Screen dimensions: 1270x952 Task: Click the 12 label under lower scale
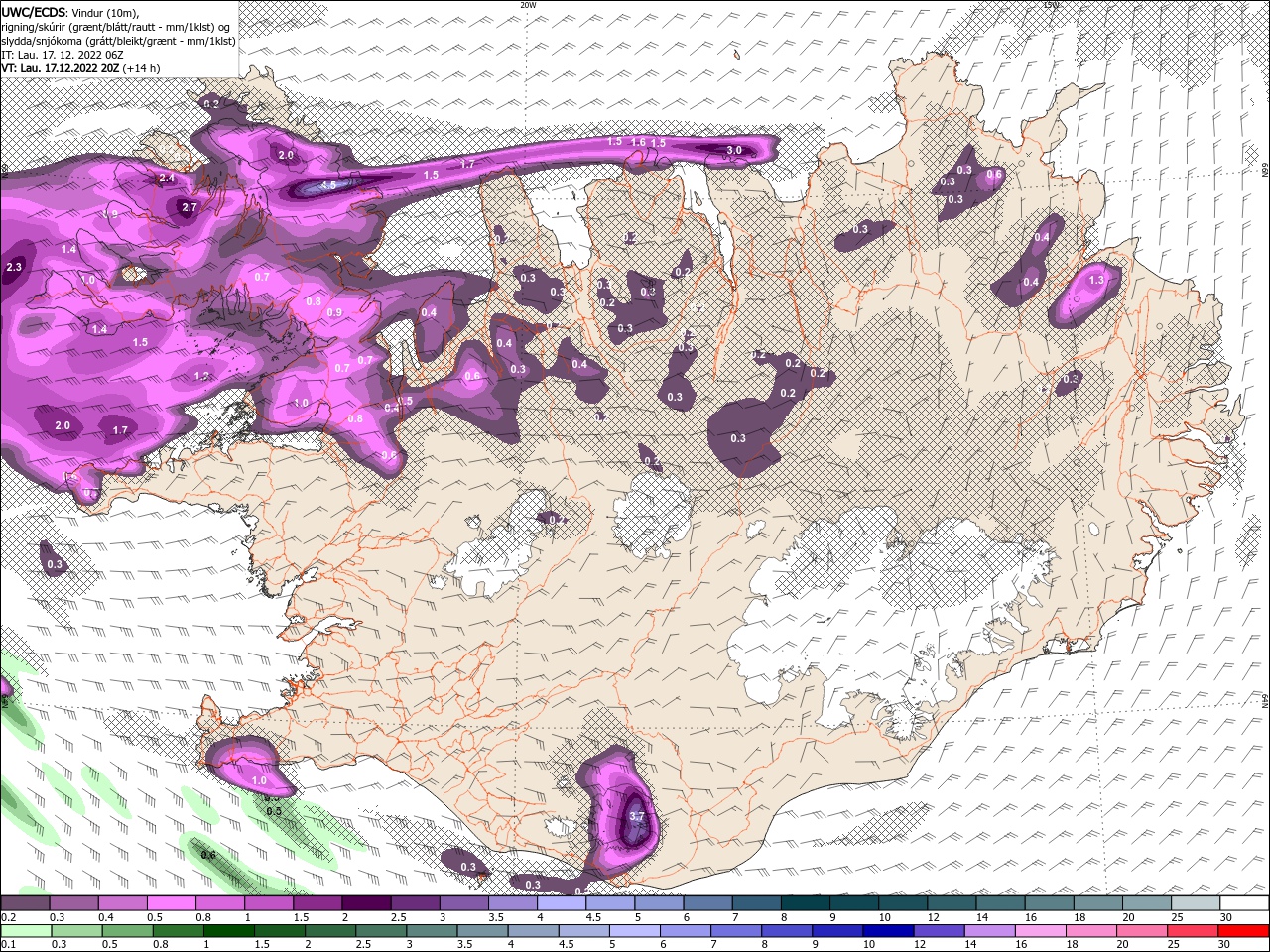tap(919, 945)
